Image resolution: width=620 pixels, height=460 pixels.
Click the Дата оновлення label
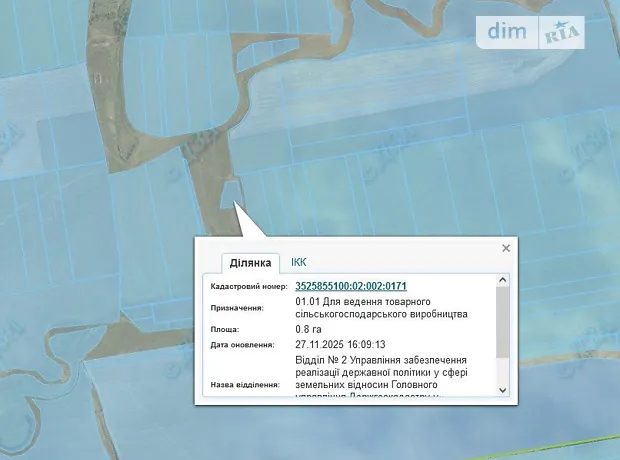[x=243, y=345]
